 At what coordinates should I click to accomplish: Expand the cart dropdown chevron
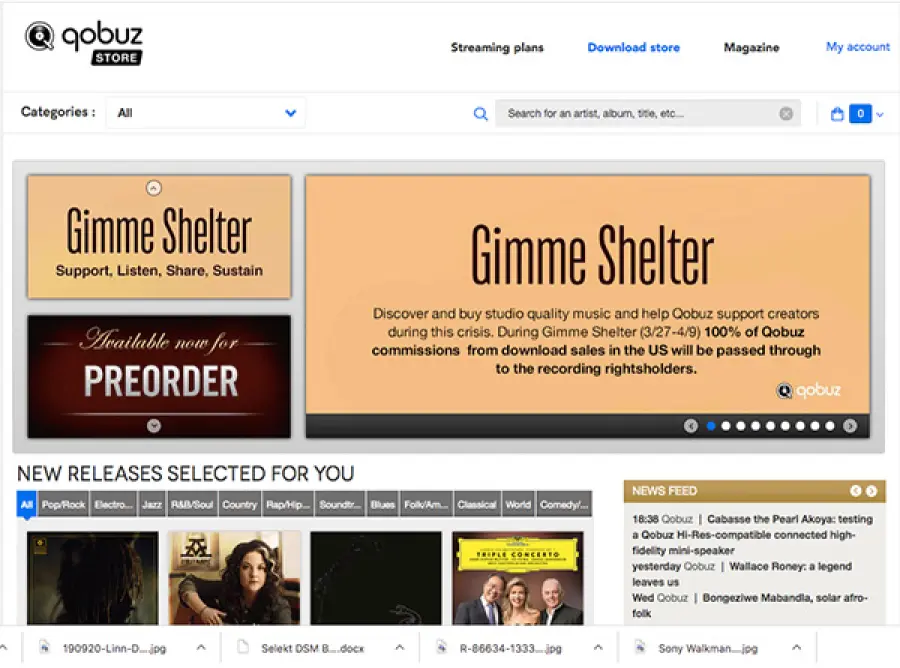click(x=880, y=115)
